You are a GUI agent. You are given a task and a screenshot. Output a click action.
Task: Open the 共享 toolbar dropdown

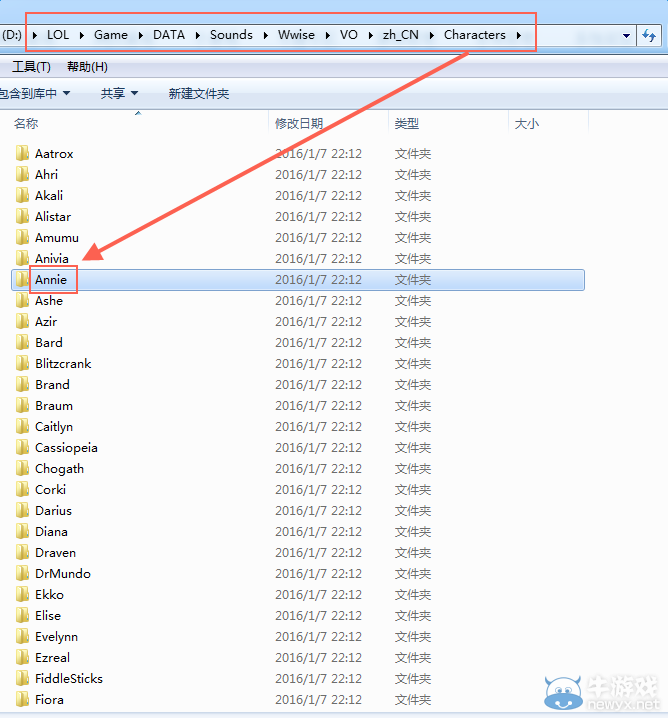pyautogui.click(x=119, y=93)
